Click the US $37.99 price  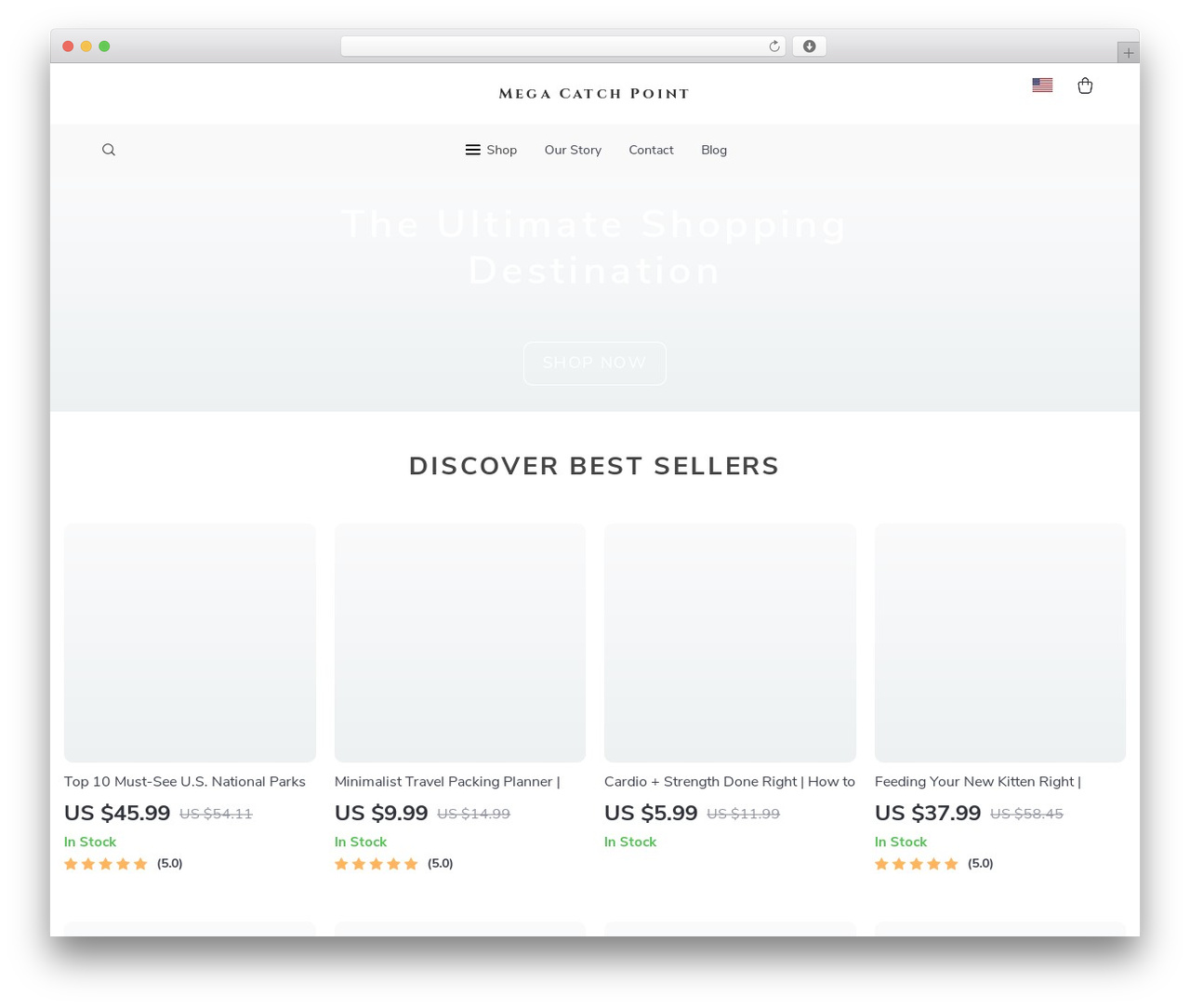tap(928, 813)
